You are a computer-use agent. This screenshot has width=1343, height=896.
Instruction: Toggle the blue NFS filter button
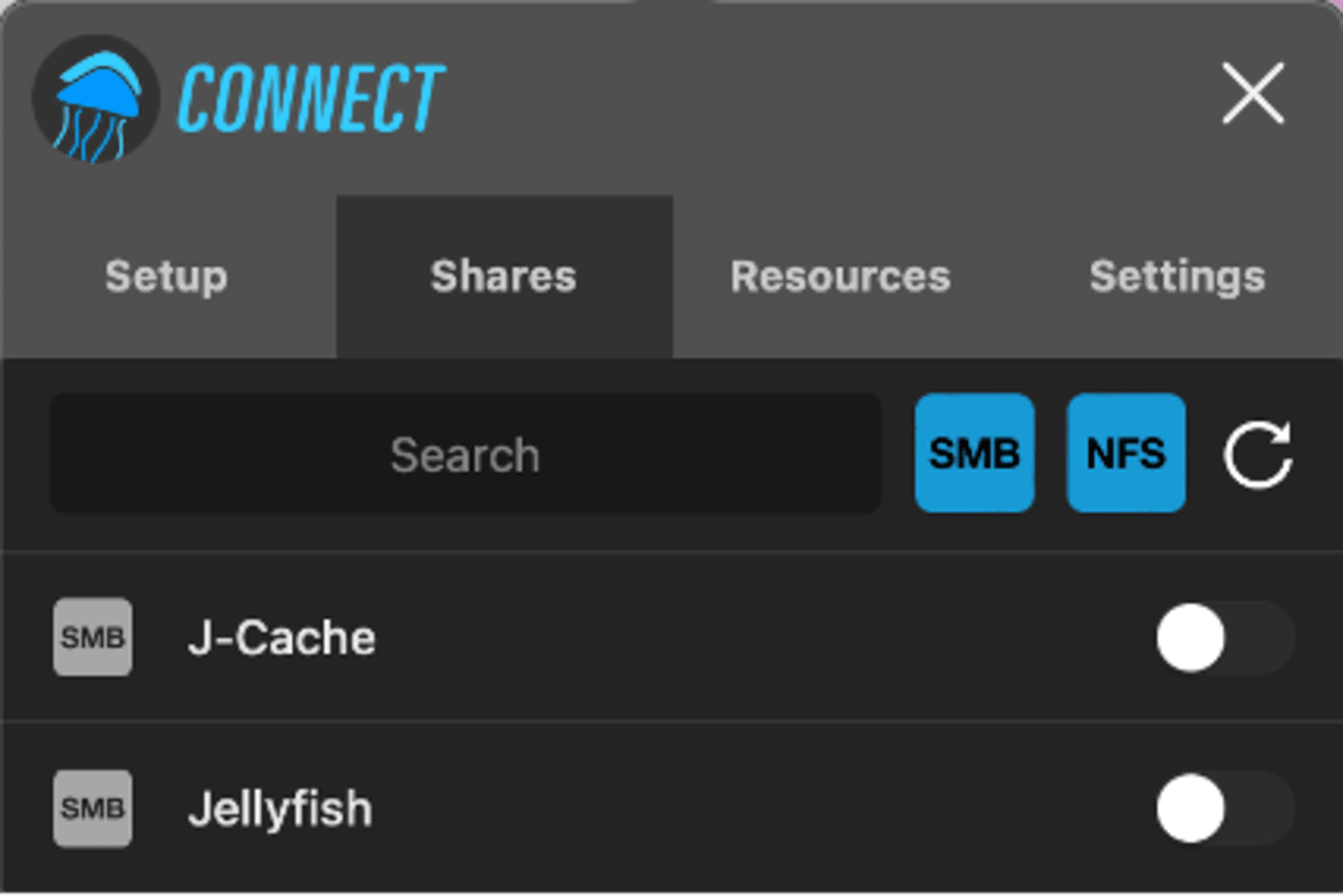click(x=1125, y=453)
